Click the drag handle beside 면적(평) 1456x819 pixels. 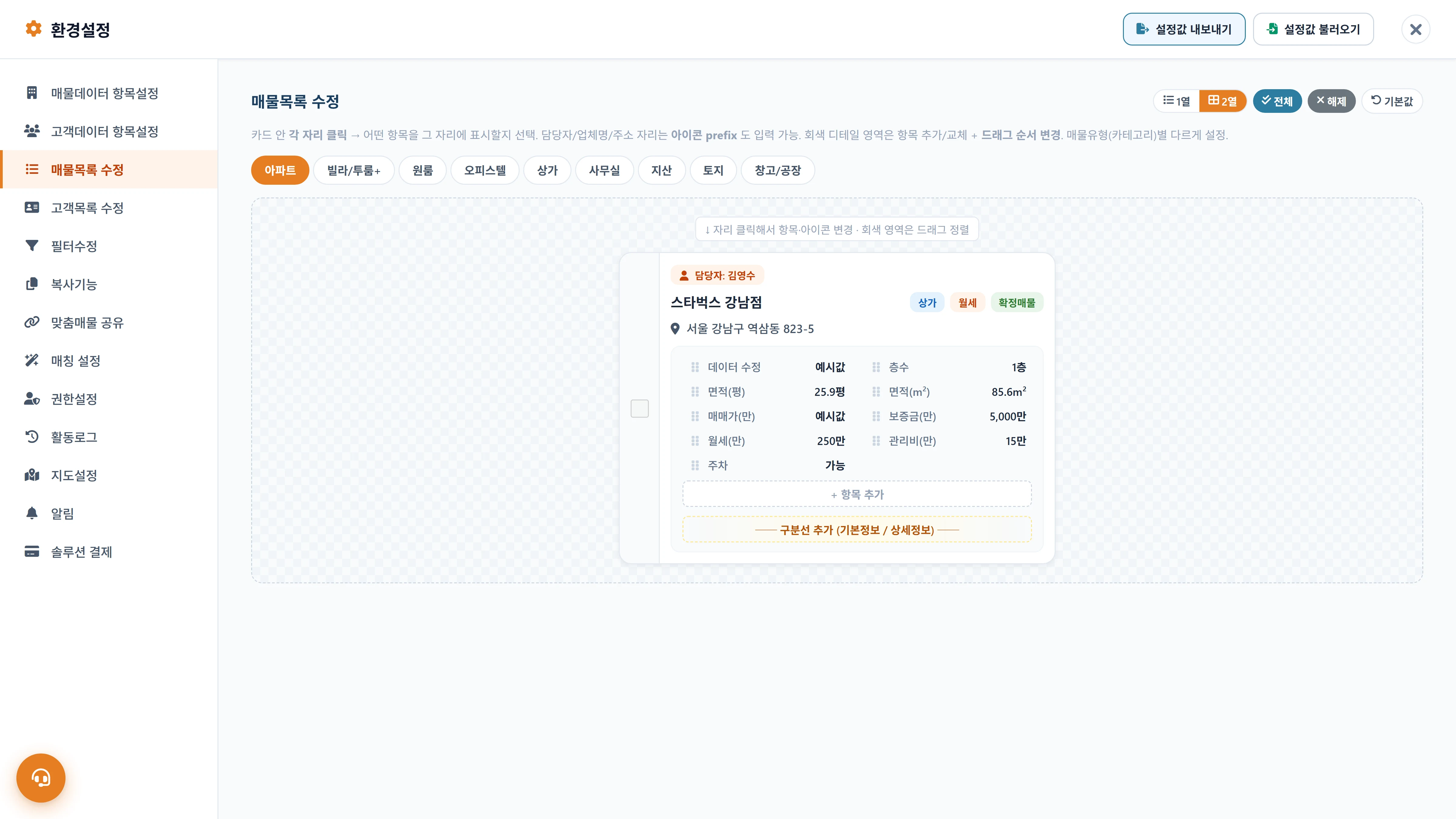tap(695, 392)
